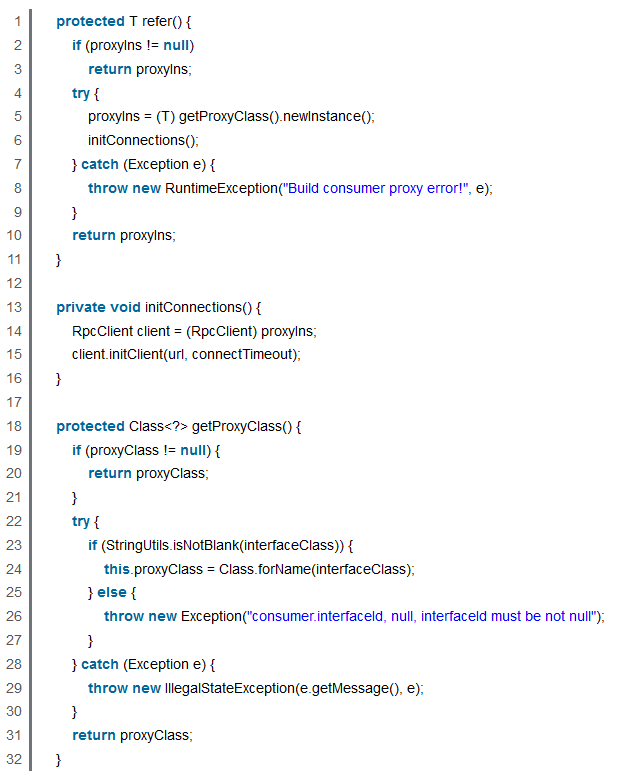Screen dimensions: 625x783
Task: Click 'return proxyIns;' on line 10
Action: pyautogui.click(x=124, y=235)
